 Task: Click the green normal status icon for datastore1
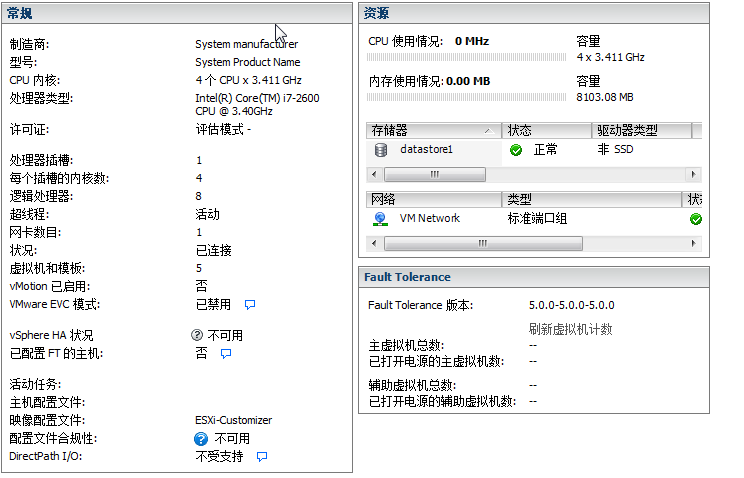[516, 150]
